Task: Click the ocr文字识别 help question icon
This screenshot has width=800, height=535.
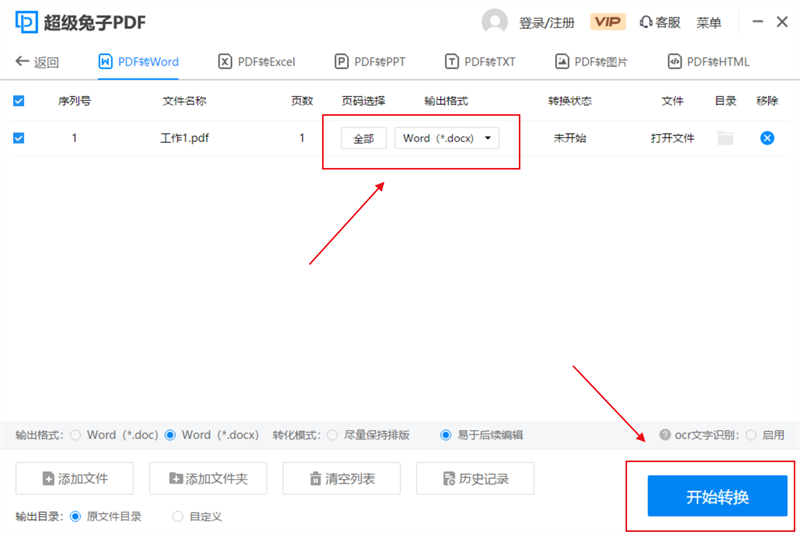Action: 665,435
